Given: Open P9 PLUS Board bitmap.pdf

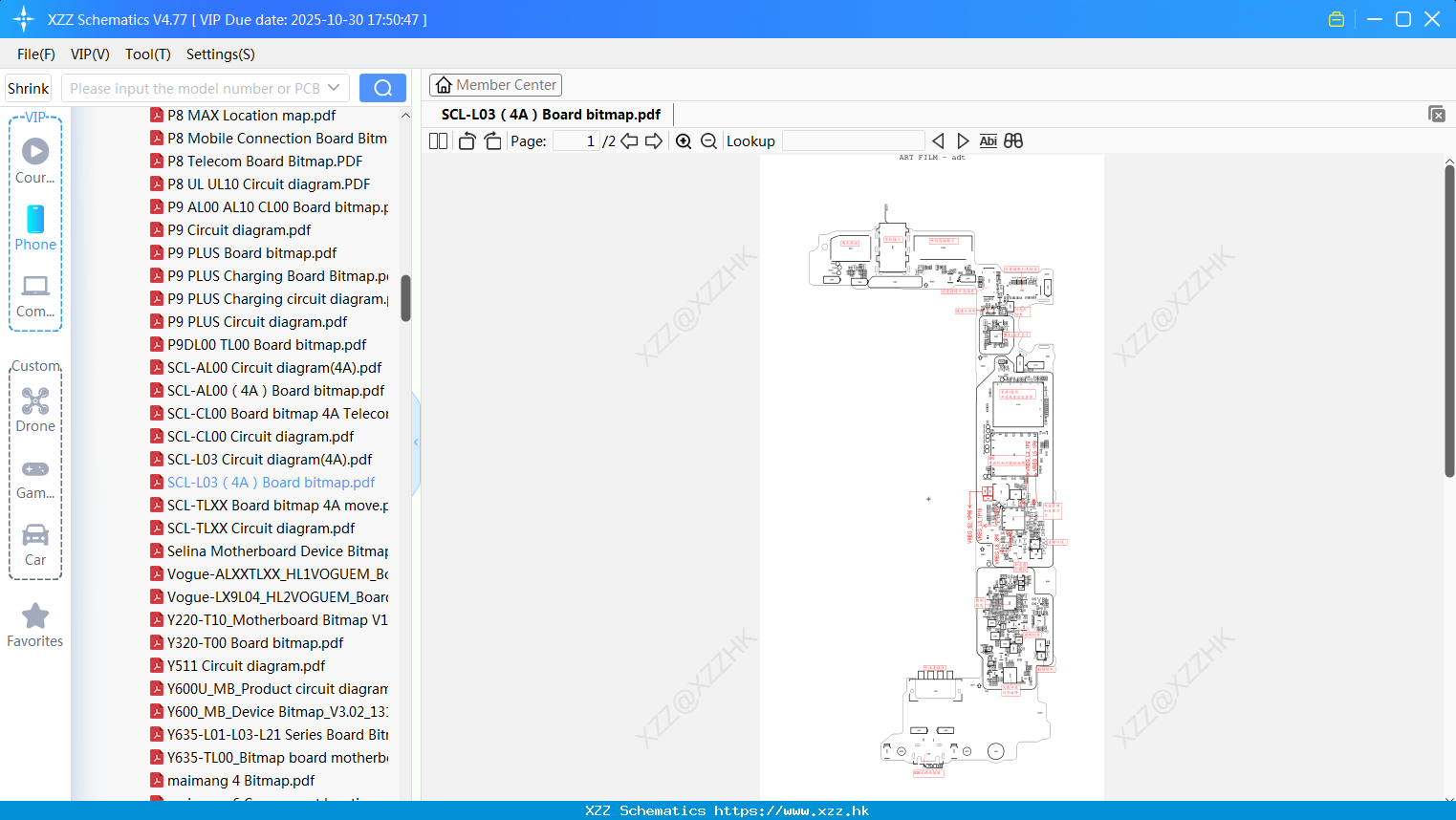Looking at the screenshot, I should [251, 252].
